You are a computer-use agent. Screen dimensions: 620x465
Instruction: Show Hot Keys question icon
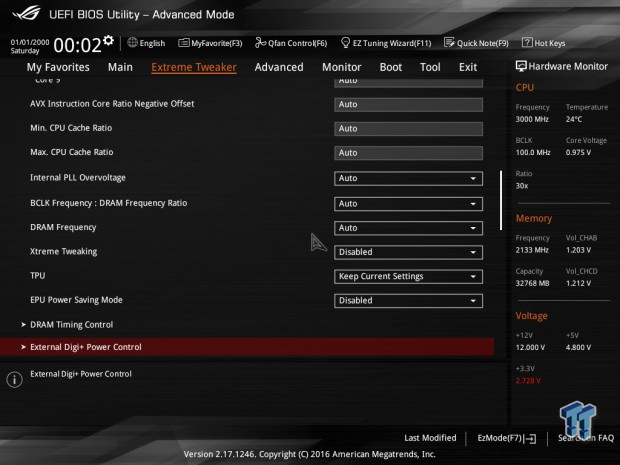pos(527,42)
